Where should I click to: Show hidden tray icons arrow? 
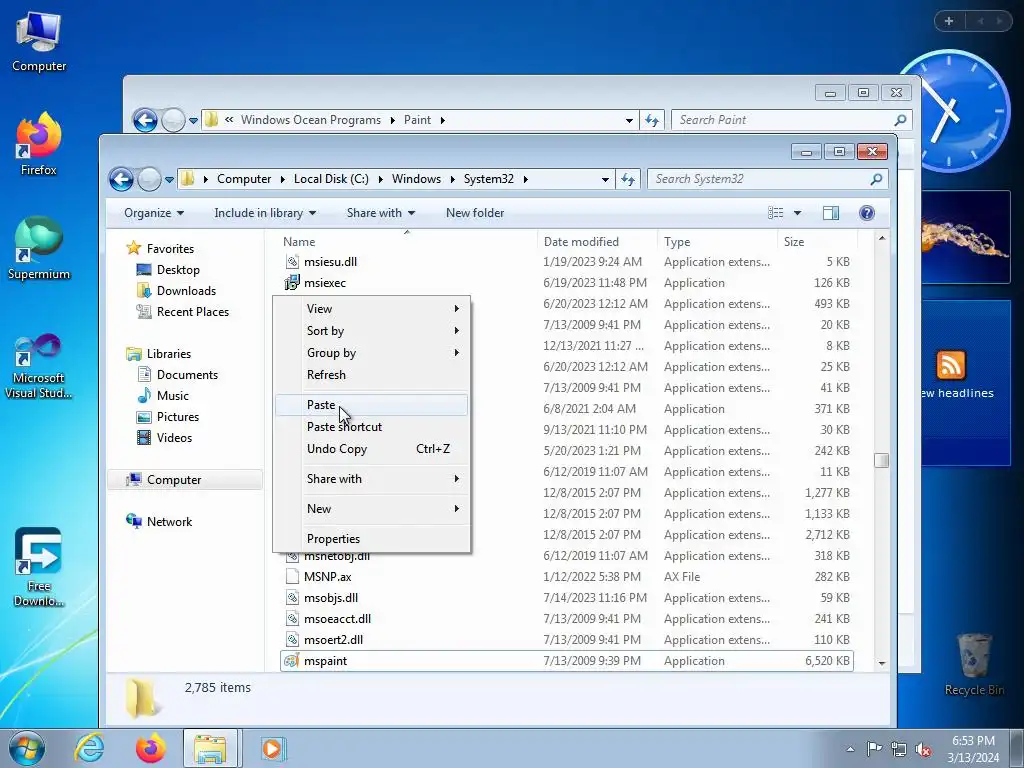pyautogui.click(x=850, y=749)
